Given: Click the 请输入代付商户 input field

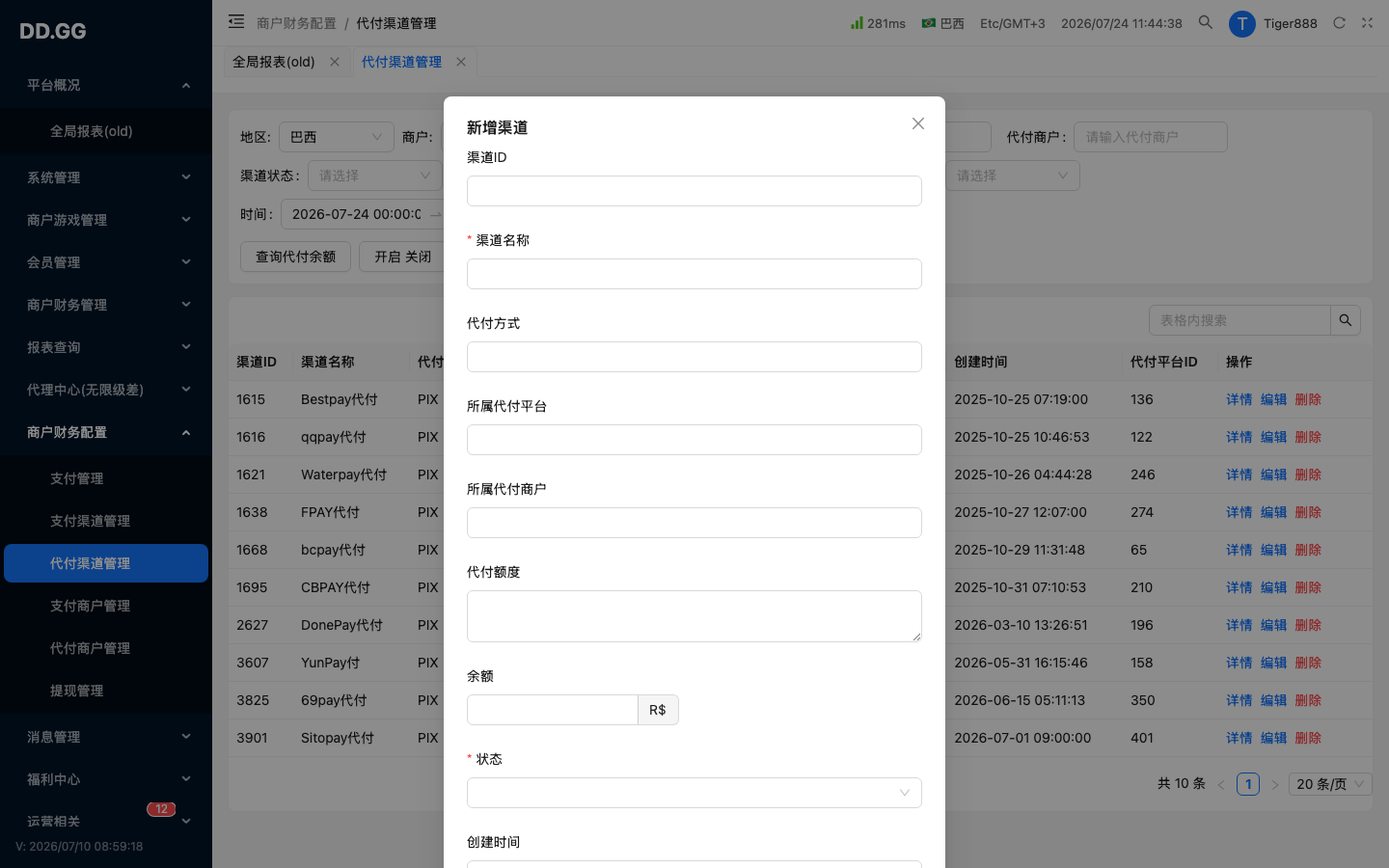Looking at the screenshot, I should coord(1151,137).
